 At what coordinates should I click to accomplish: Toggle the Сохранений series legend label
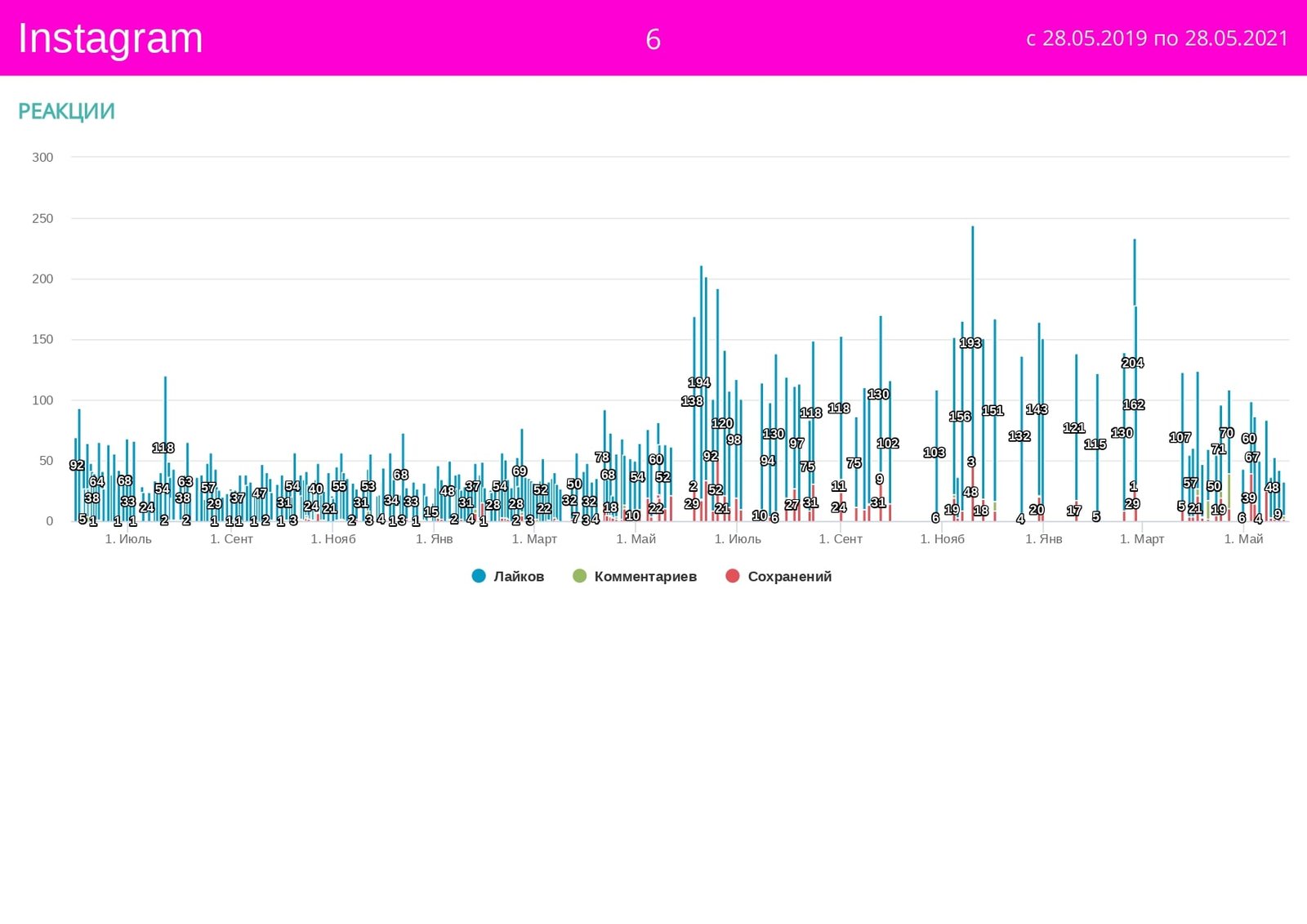789,576
